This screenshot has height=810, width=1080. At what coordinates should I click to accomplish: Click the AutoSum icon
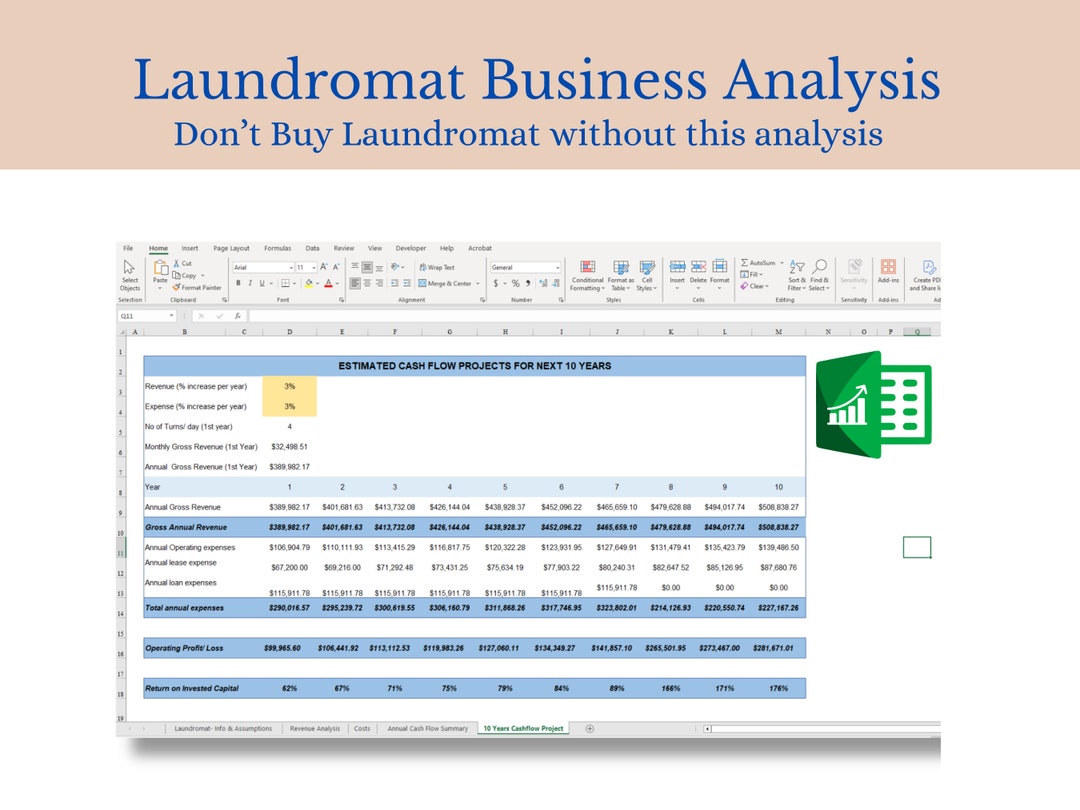point(745,262)
